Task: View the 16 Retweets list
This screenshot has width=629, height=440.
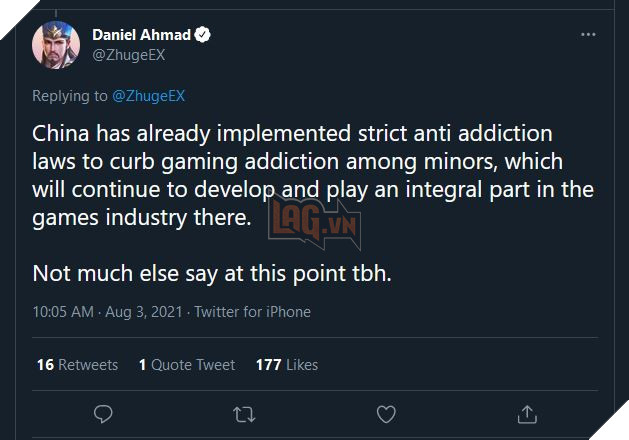Action: coord(77,364)
